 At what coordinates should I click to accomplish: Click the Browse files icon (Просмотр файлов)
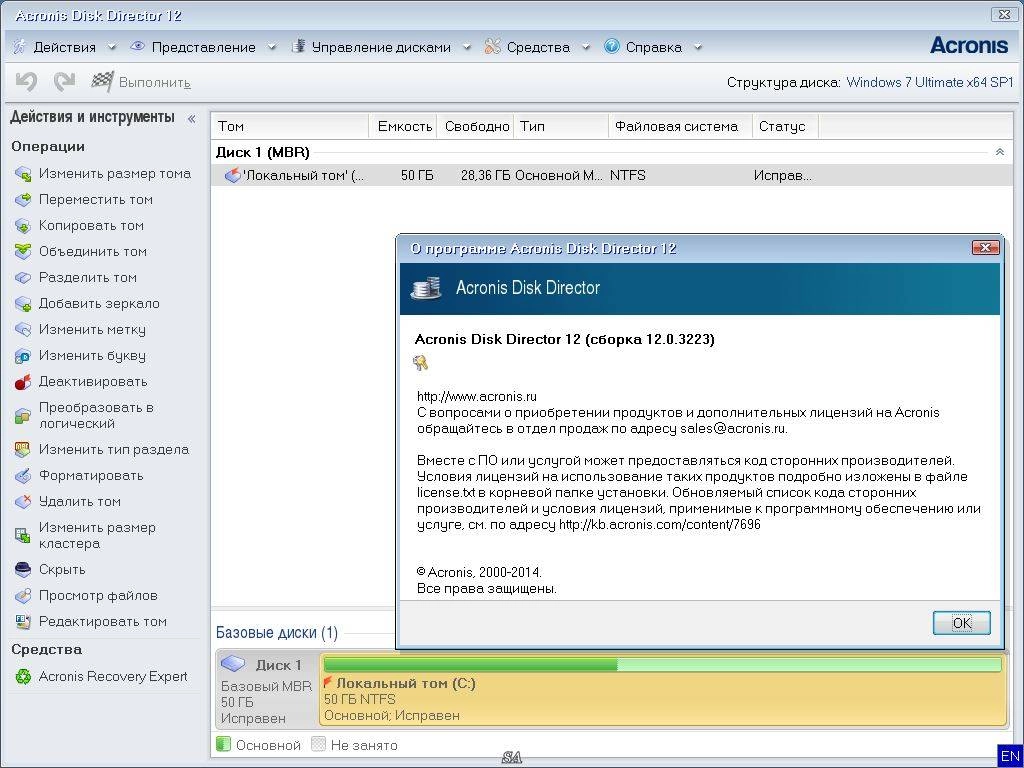coord(23,596)
